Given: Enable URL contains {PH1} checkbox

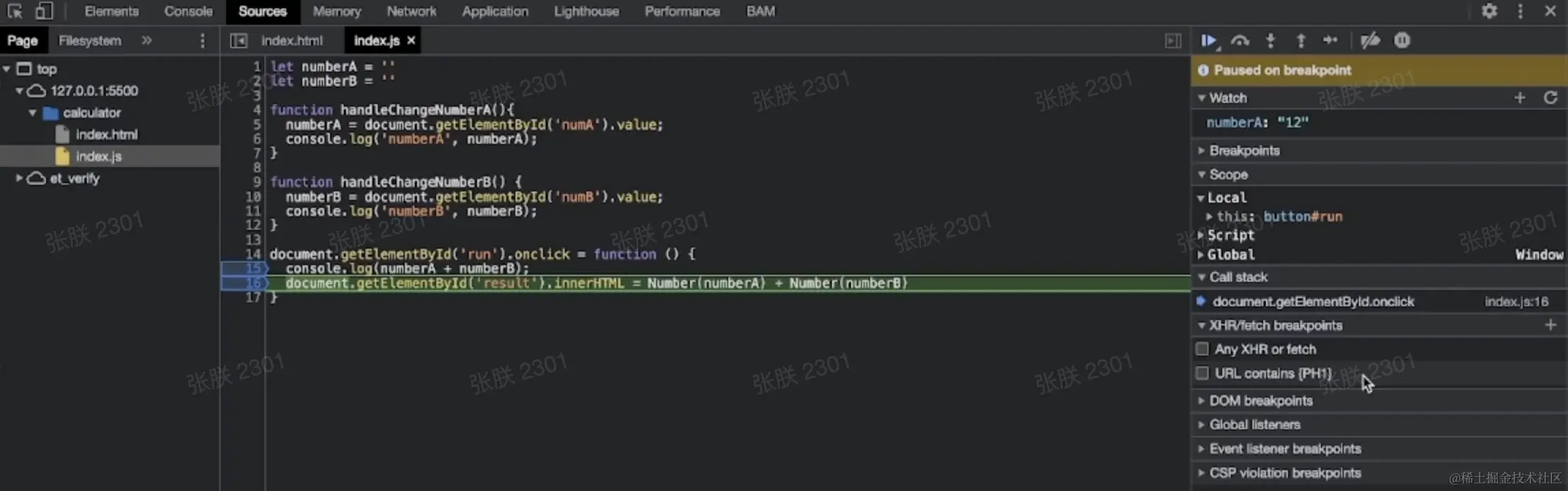Looking at the screenshot, I should tap(1202, 373).
